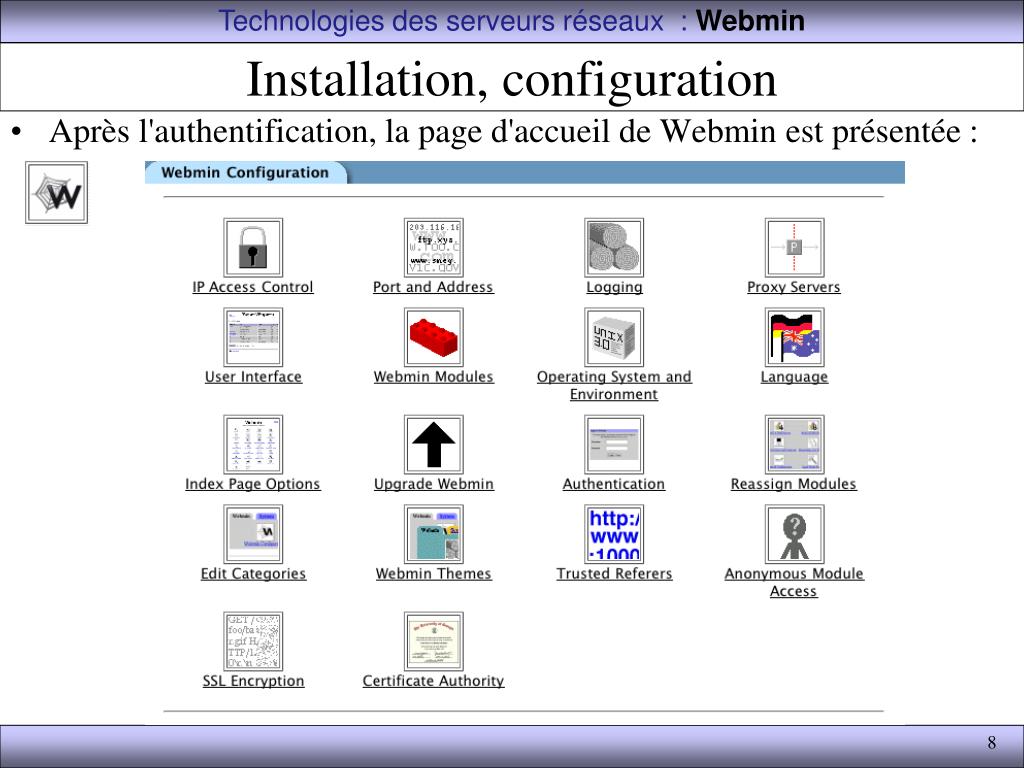
Task: Follow the Upgrade Webmin text link
Action: pos(434,484)
